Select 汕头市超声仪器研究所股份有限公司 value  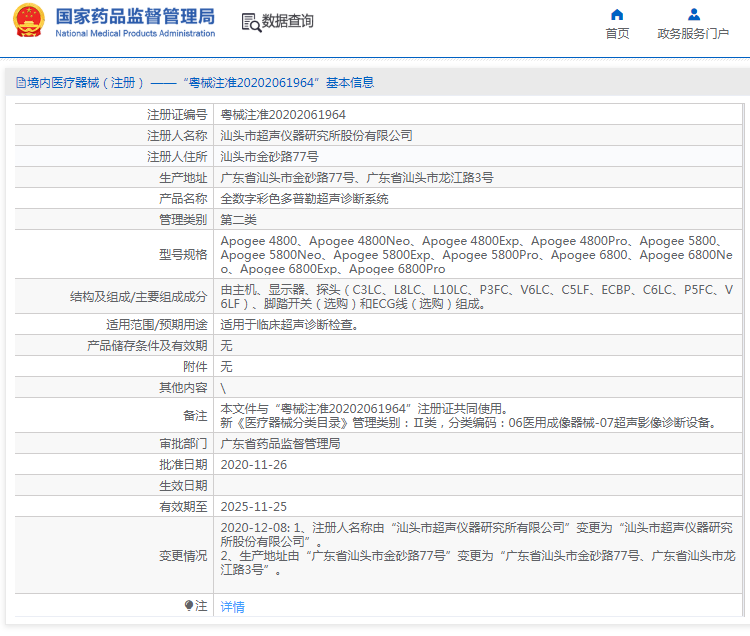[x=316, y=136]
